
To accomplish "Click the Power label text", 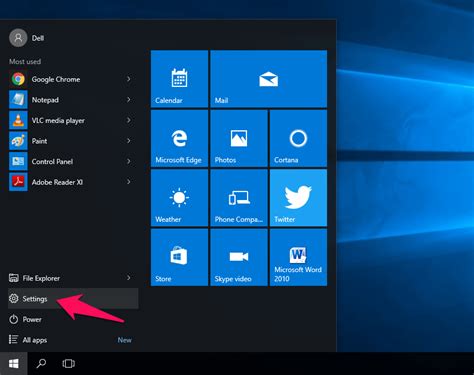I will coord(32,319).
